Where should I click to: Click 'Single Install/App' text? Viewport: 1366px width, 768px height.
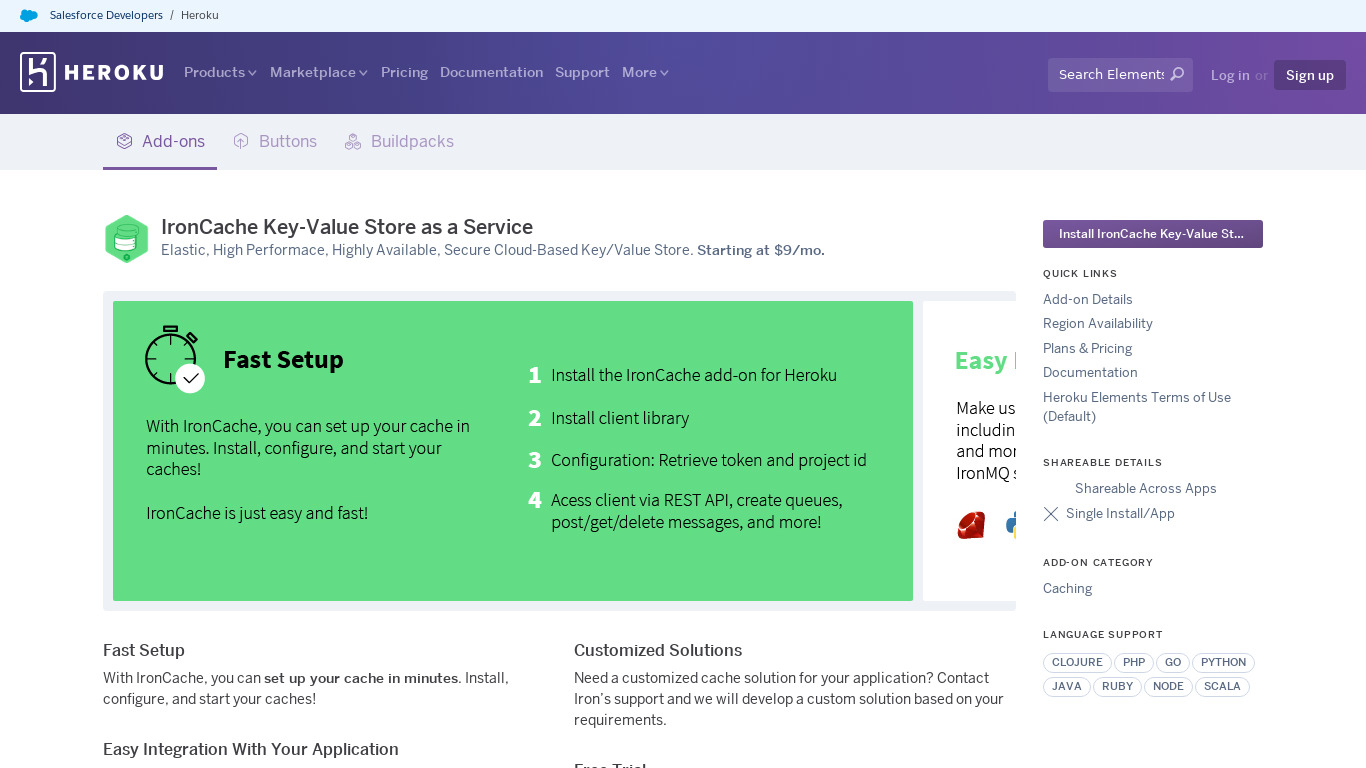coord(1120,514)
